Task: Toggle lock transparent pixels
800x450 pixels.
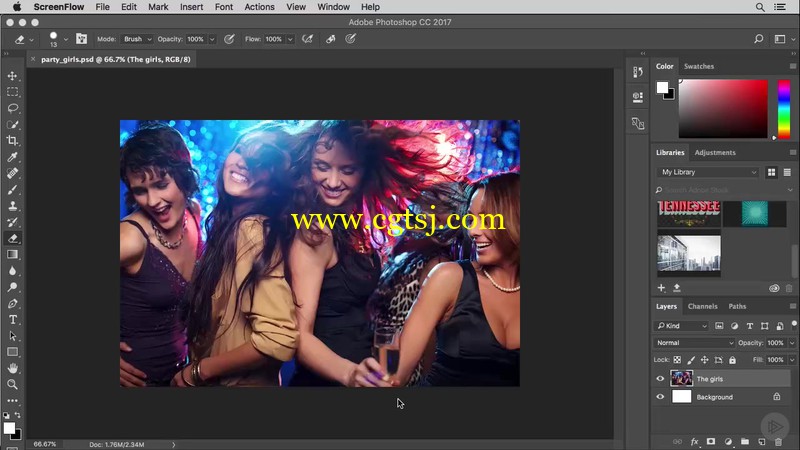Action: 677,360
